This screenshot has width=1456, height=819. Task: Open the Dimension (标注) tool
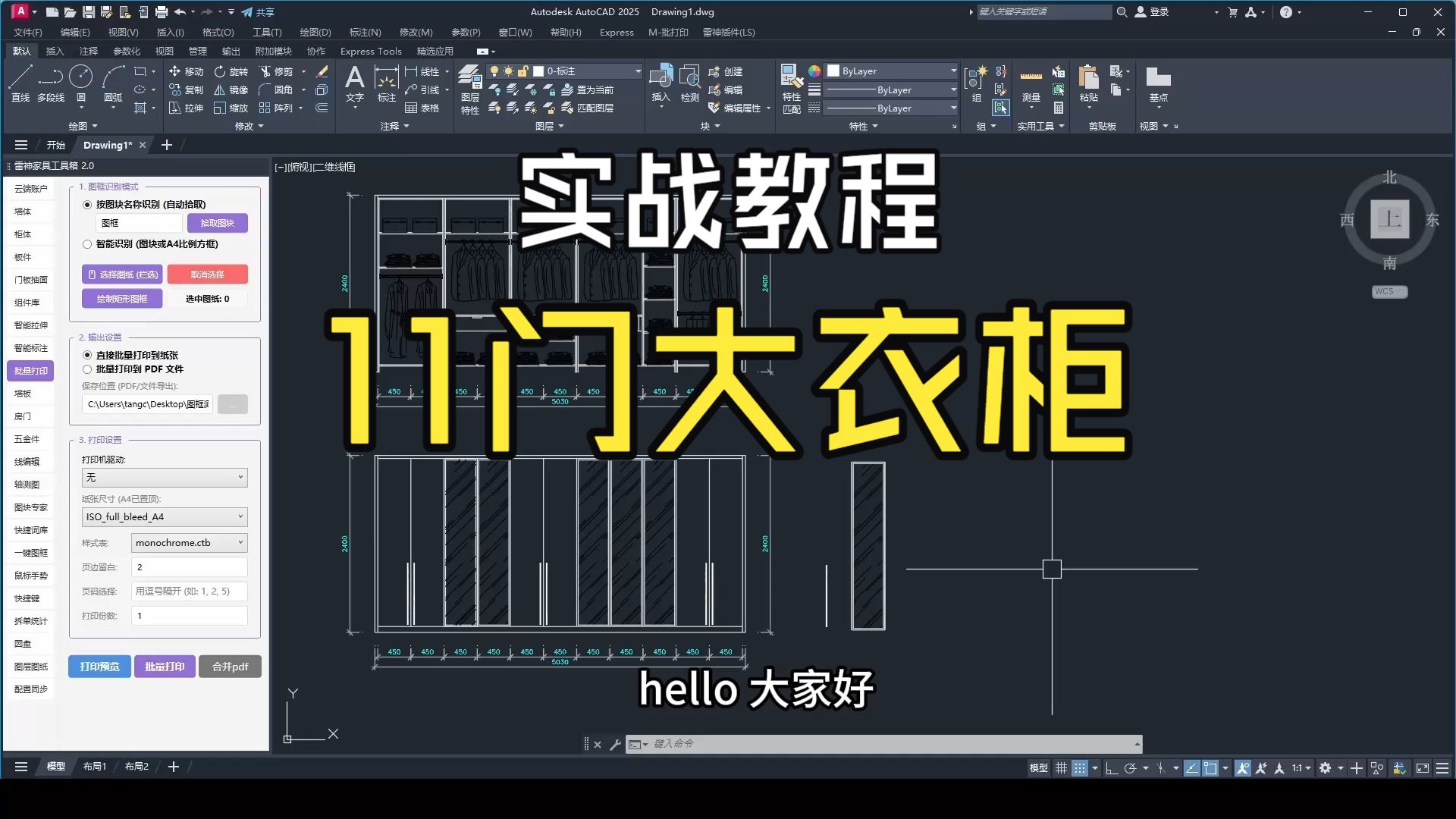[387, 83]
